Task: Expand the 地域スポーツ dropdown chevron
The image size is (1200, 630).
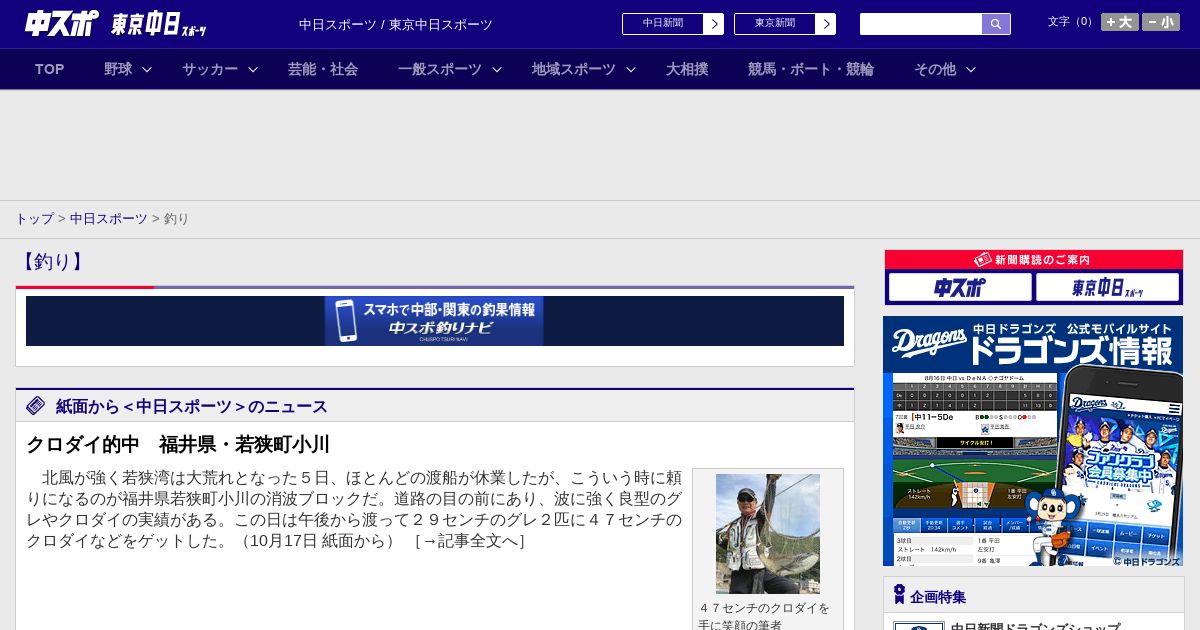Action: (631, 69)
